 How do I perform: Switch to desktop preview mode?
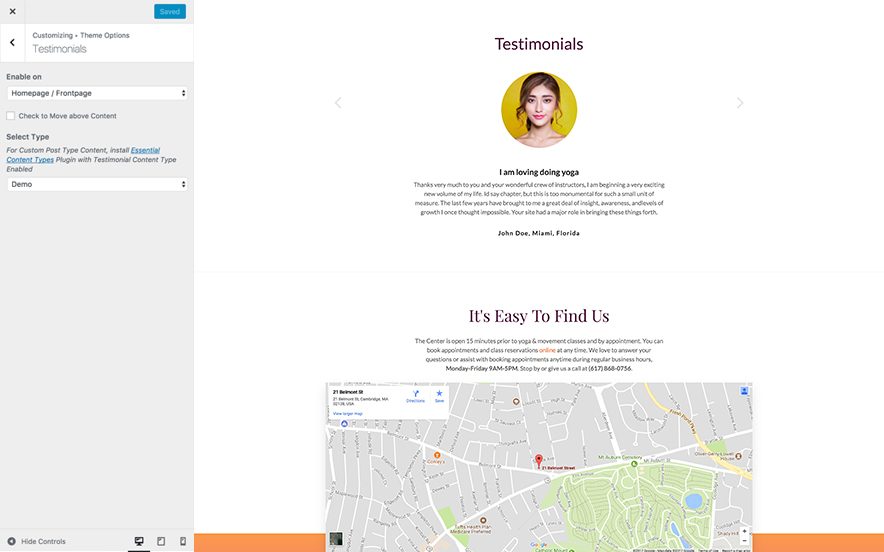[139, 541]
